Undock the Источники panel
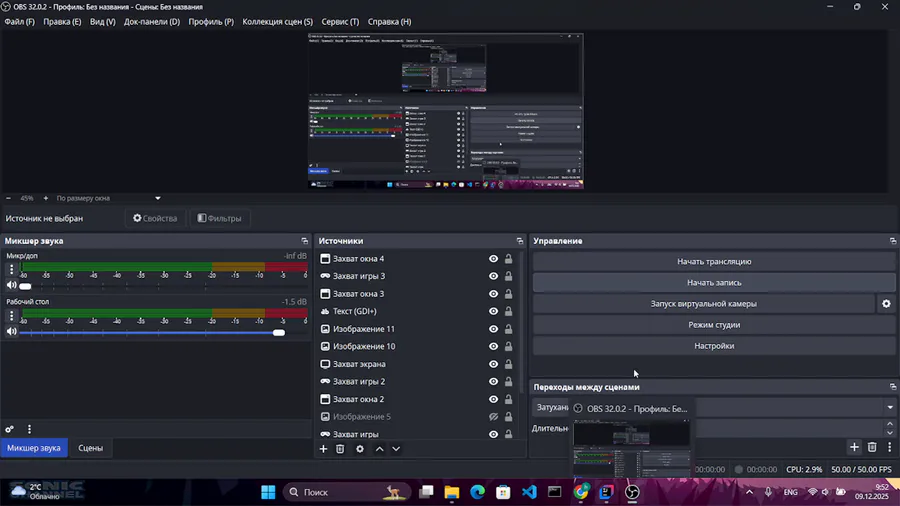 pos(519,241)
